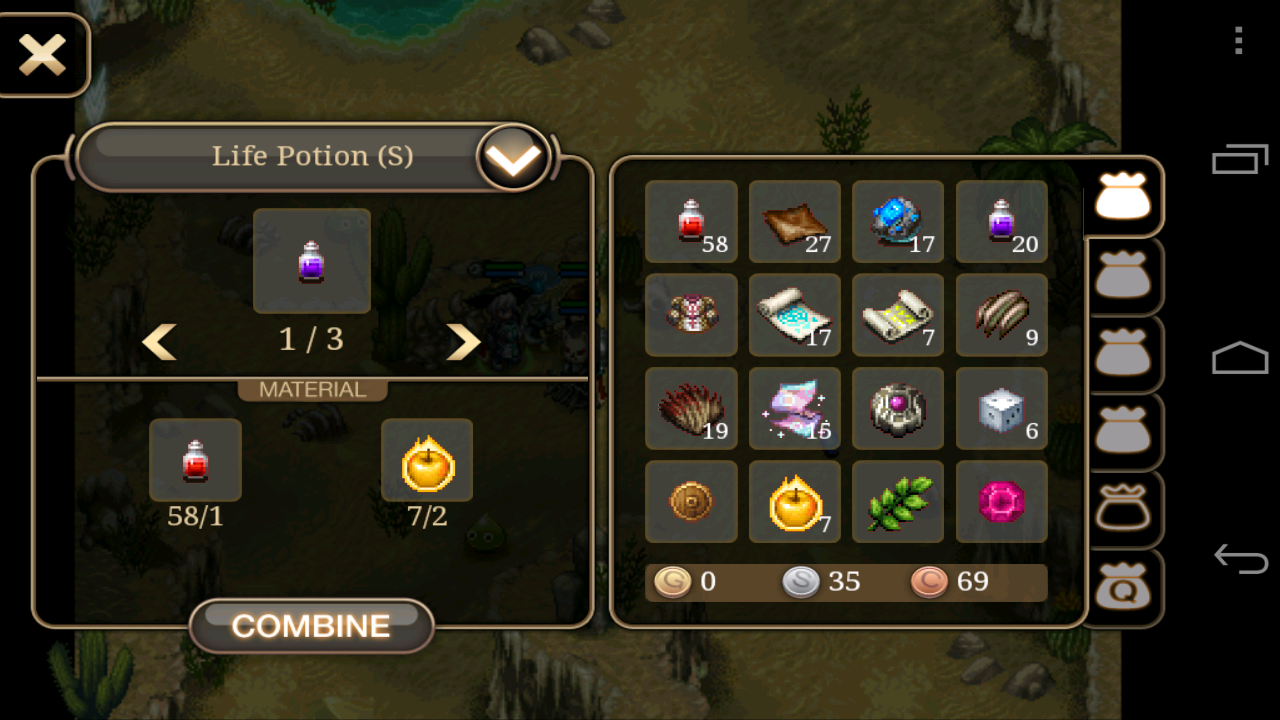Switch to the second inventory bag tab

1125,276
